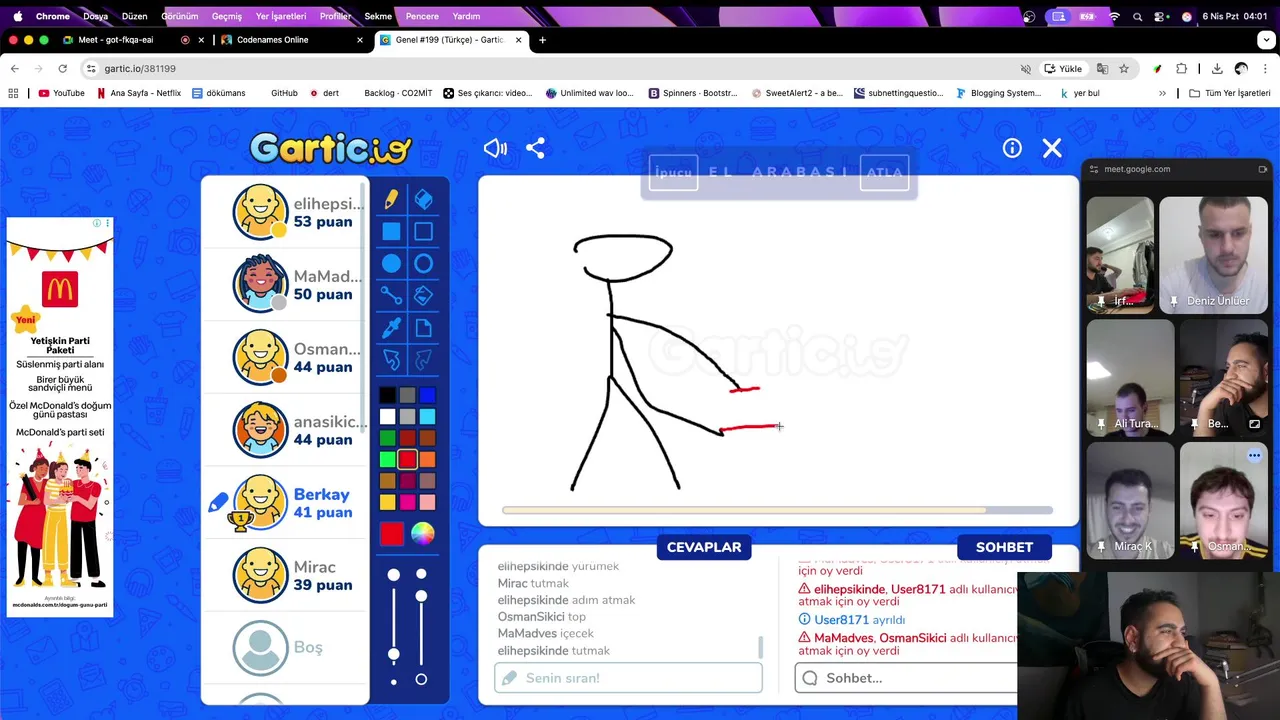Select player MaMad... in the player list
The image size is (1280, 720).
(x=285, y=285)
